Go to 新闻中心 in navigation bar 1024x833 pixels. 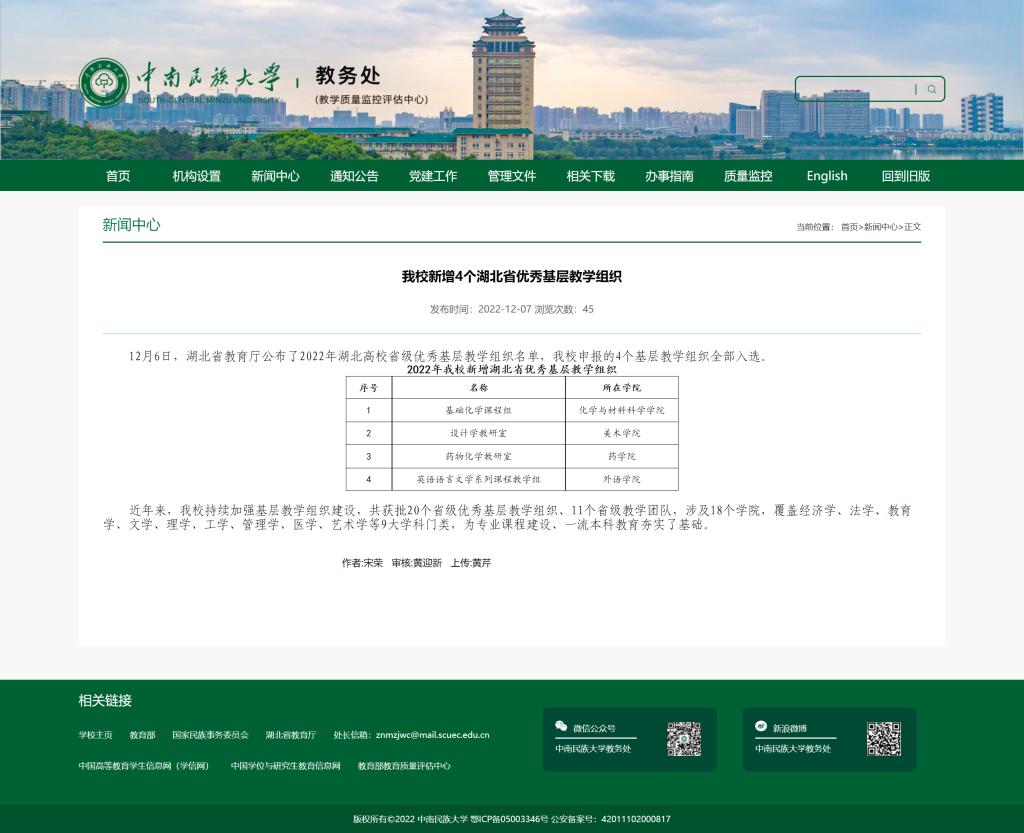pyautogui.click(x=275, y=176)
